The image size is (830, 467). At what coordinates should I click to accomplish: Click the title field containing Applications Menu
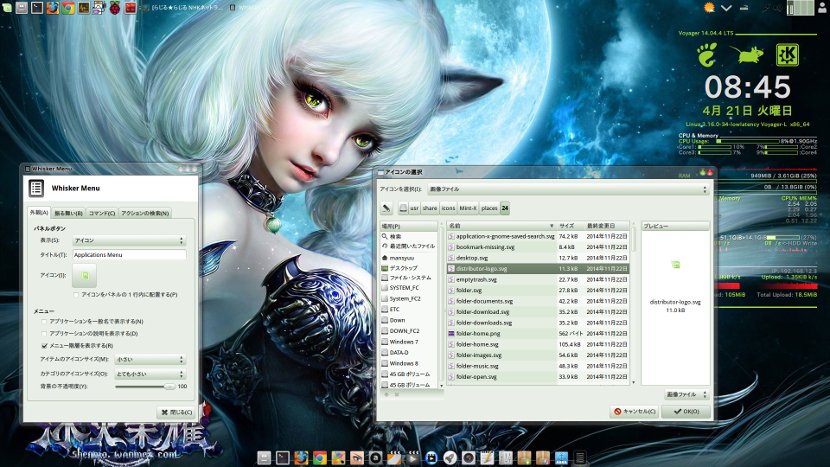(129, 255)
